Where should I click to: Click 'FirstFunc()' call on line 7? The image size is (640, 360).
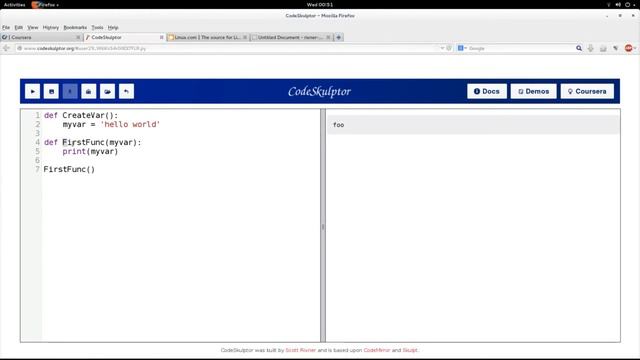click(69, 169)
